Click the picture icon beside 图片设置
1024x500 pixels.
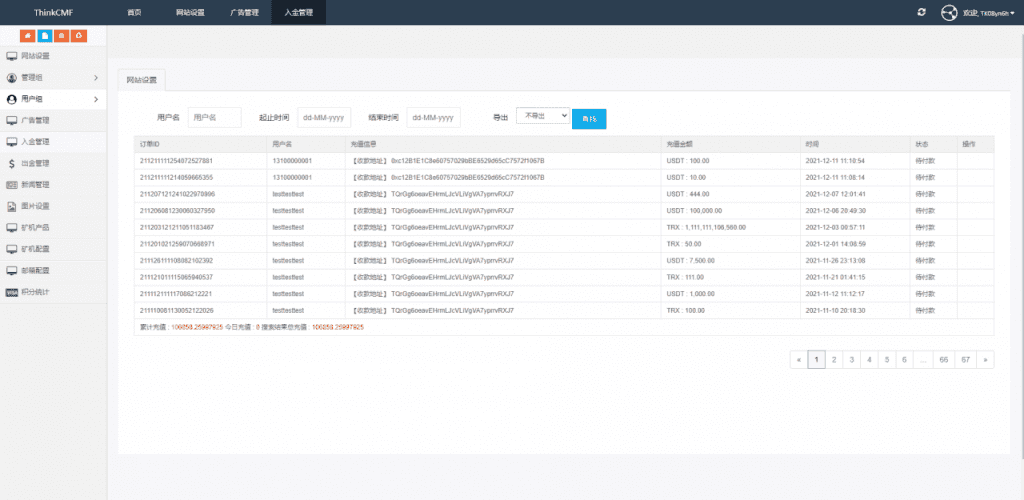click(x=12, y=206)
